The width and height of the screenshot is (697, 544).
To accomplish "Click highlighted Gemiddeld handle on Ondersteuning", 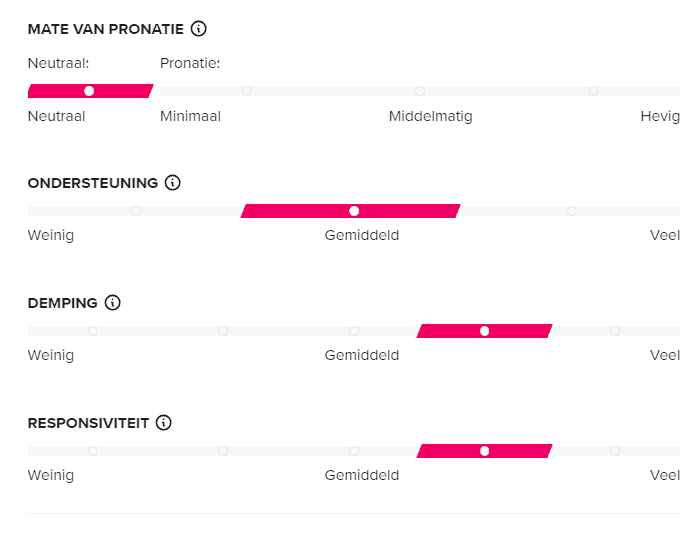I will 354,211.
